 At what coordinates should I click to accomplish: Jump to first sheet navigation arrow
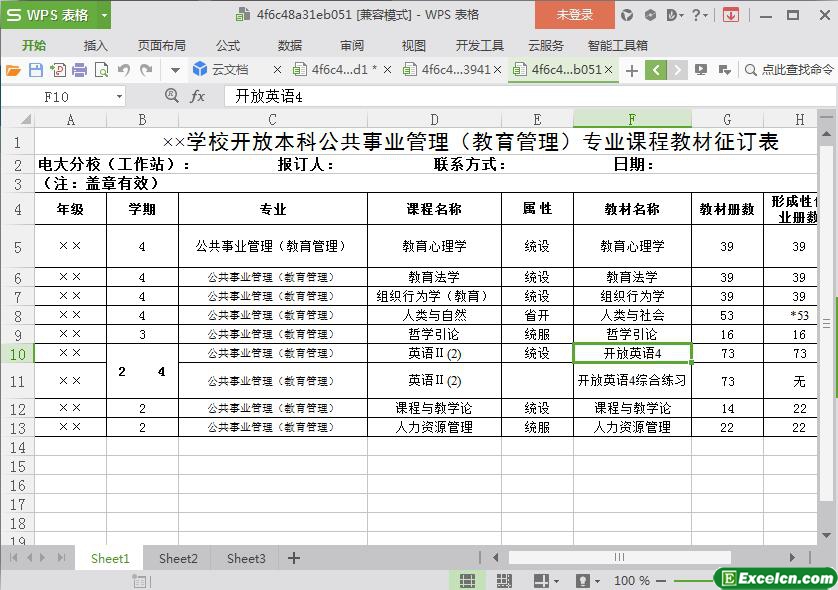[13, 558]
